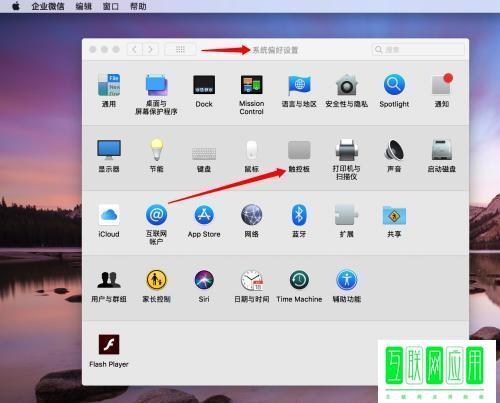The image size is (500, 403).
Task: Open the 窗口 menu
Action: pyautogui.click(x=111, y=6)
